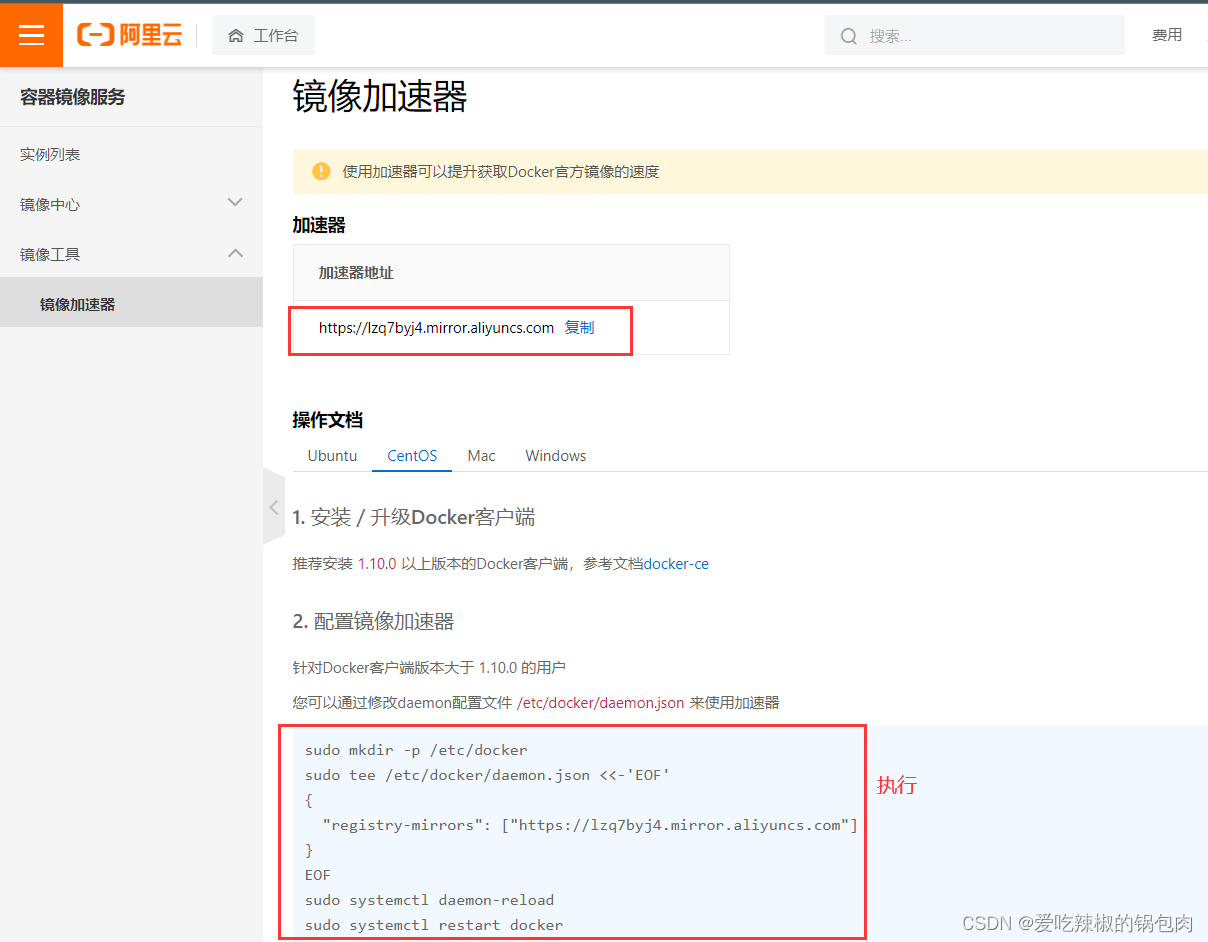
Task: Expand the 镜像中心 menu chevron
Action: click(235, 202)
